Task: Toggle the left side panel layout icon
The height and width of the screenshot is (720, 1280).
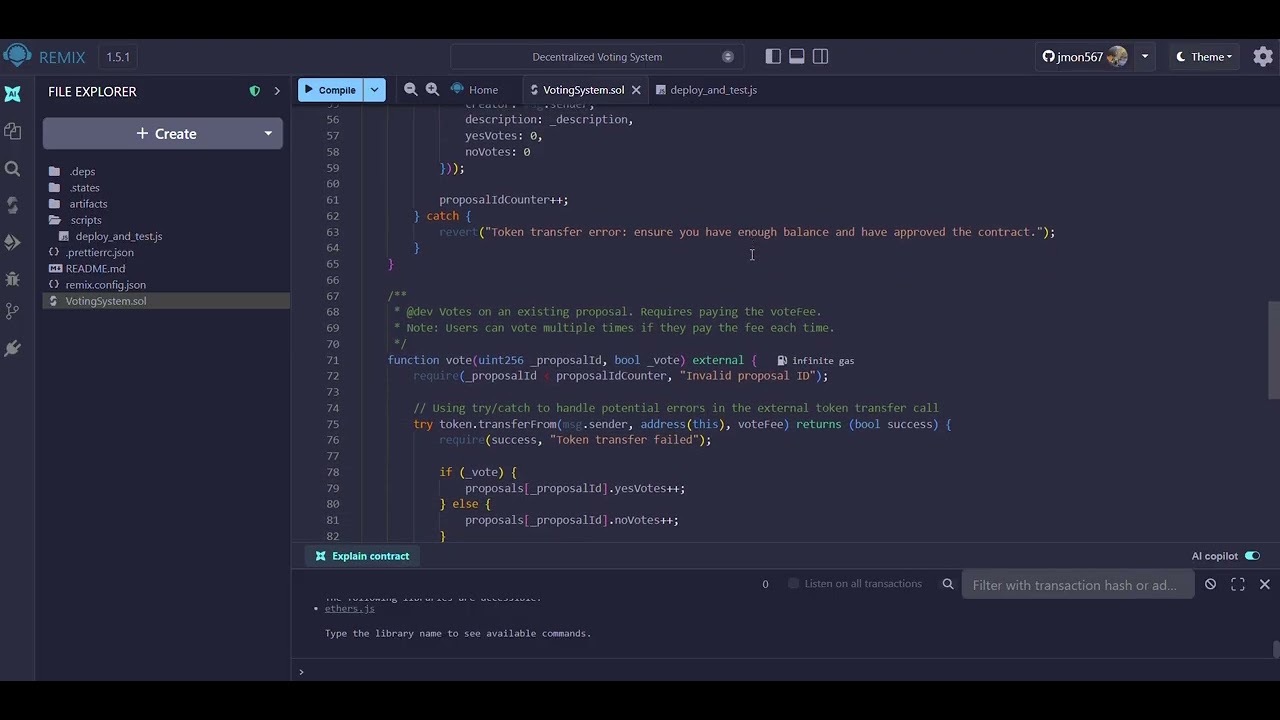Action: (x=773, y=56)
